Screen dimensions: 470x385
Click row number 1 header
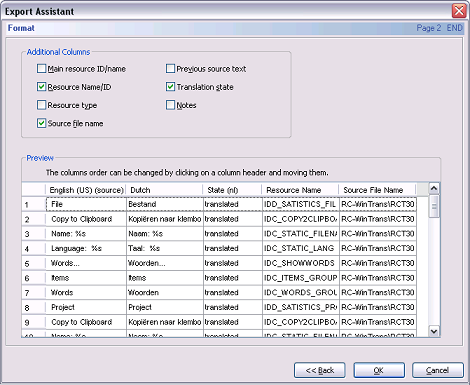[x=34, y=204]
